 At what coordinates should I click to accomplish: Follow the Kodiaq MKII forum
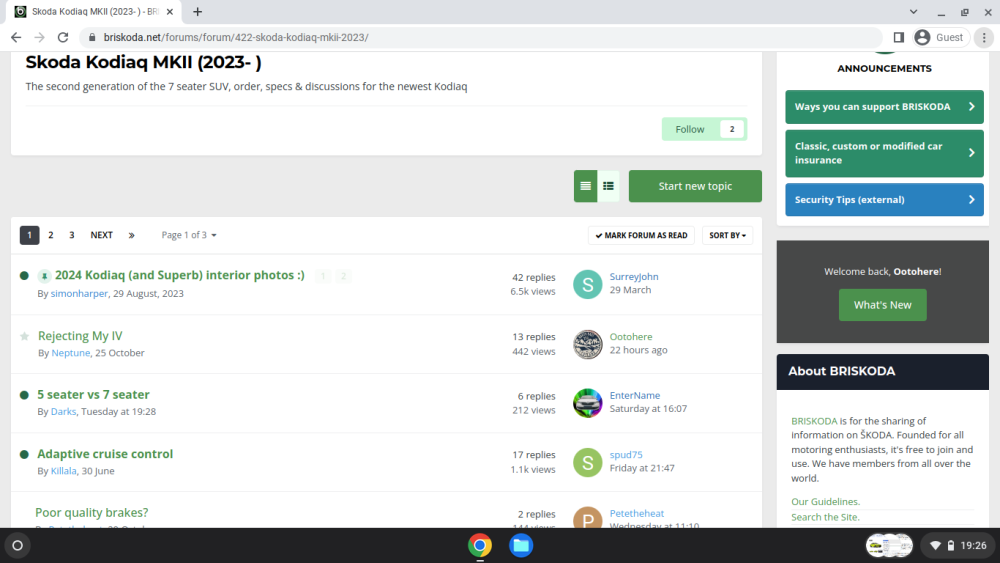(690, 129)
